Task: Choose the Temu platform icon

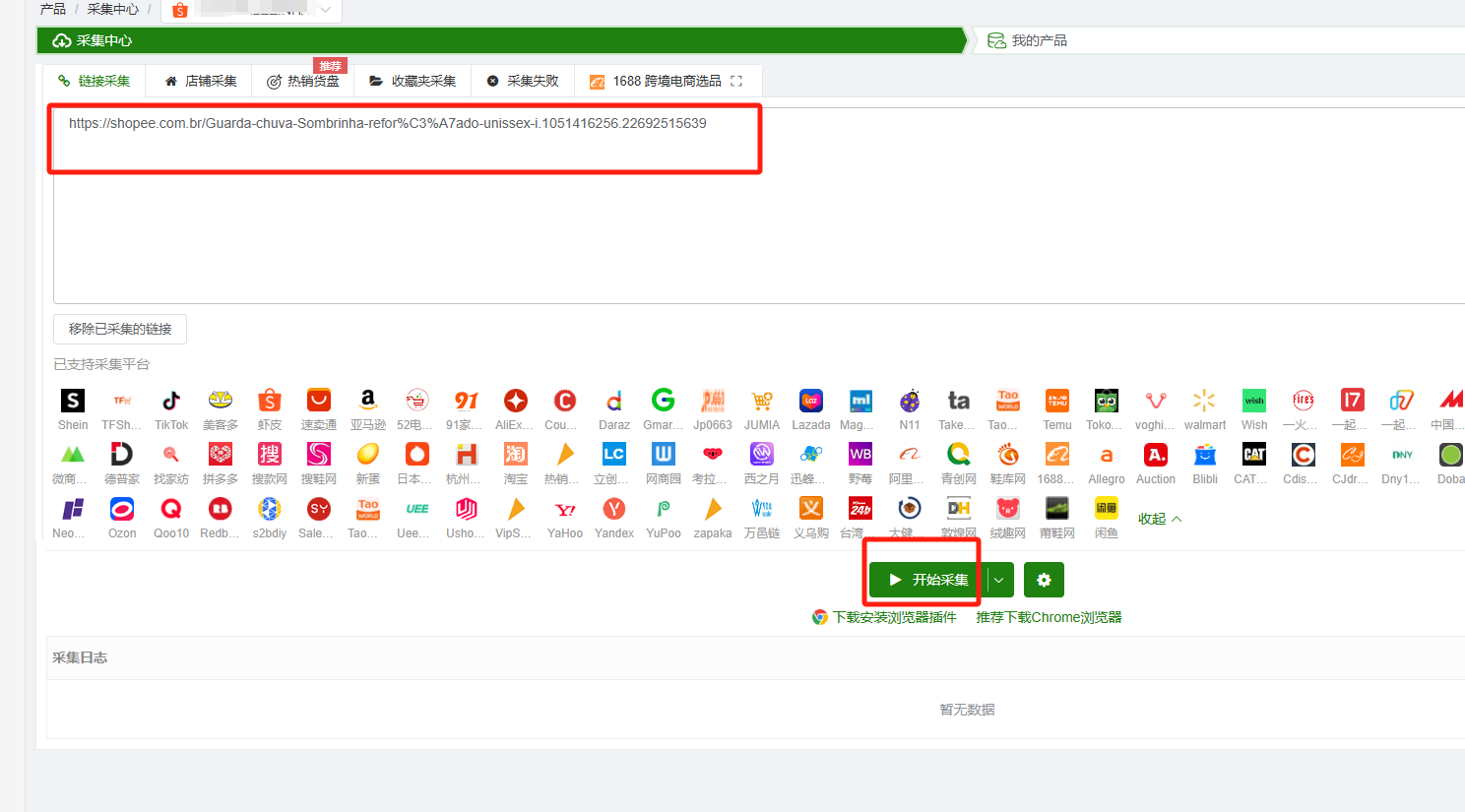Action: tap(1057, 402)
